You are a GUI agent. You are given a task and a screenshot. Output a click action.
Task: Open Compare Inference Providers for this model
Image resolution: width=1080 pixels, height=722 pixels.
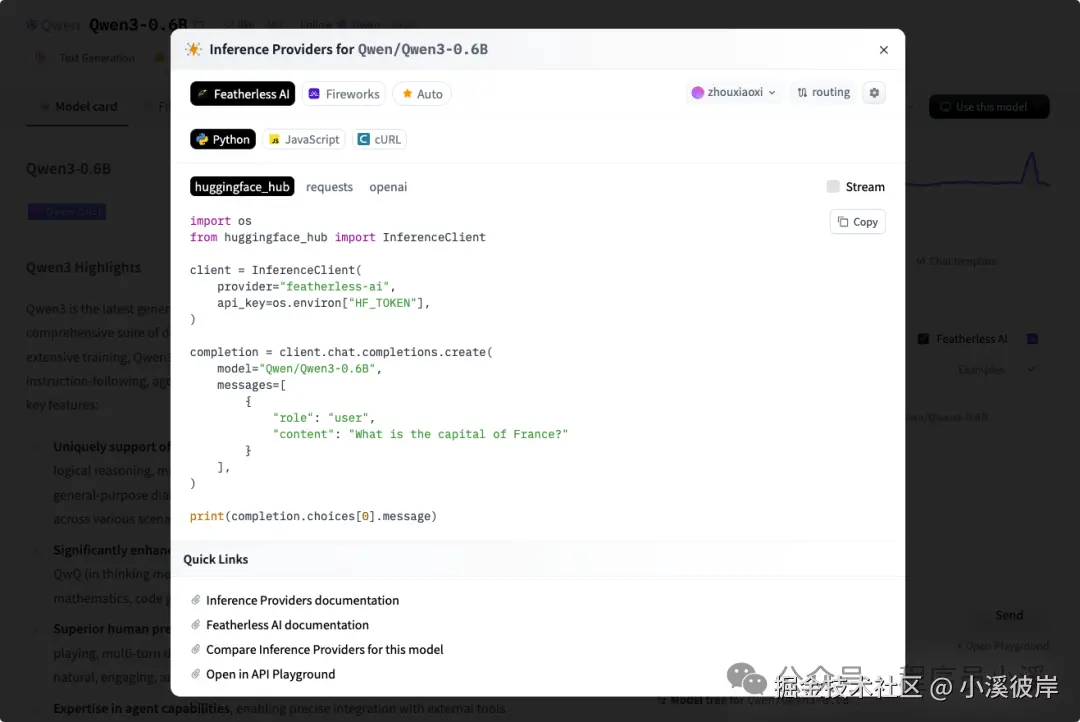click(324, 650)
